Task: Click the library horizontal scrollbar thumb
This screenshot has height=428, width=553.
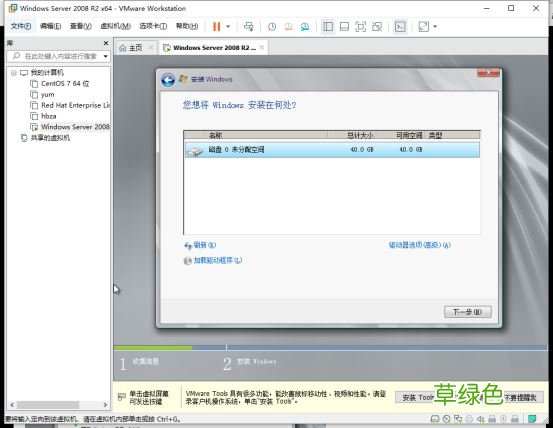Action: (48, 405)
